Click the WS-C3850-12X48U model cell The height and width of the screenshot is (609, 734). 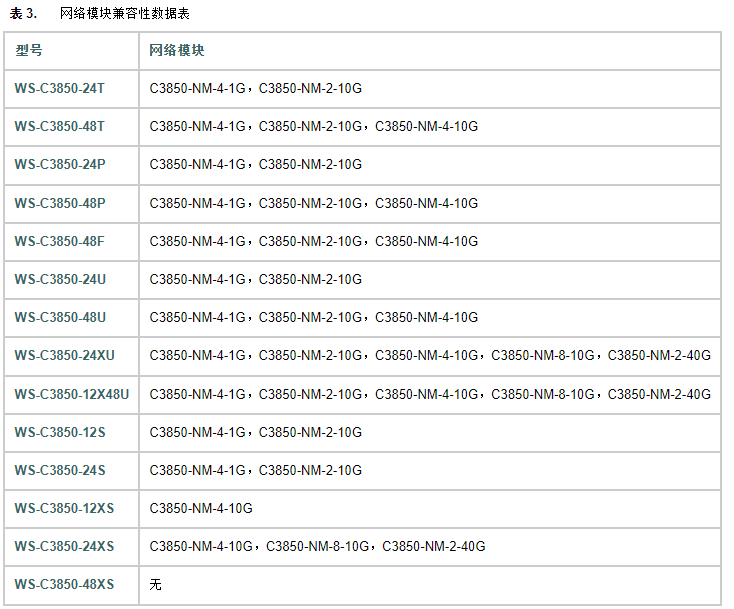(x=72, y=394)
